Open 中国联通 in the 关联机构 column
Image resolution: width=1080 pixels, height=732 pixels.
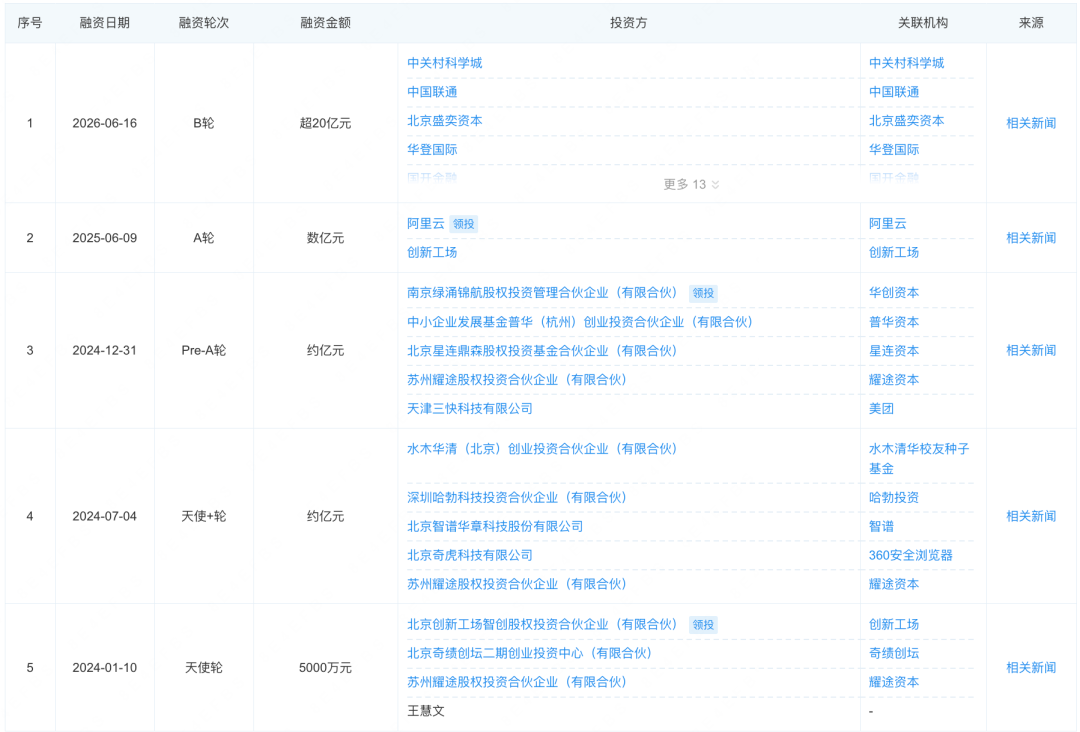(x=893, y=92)
